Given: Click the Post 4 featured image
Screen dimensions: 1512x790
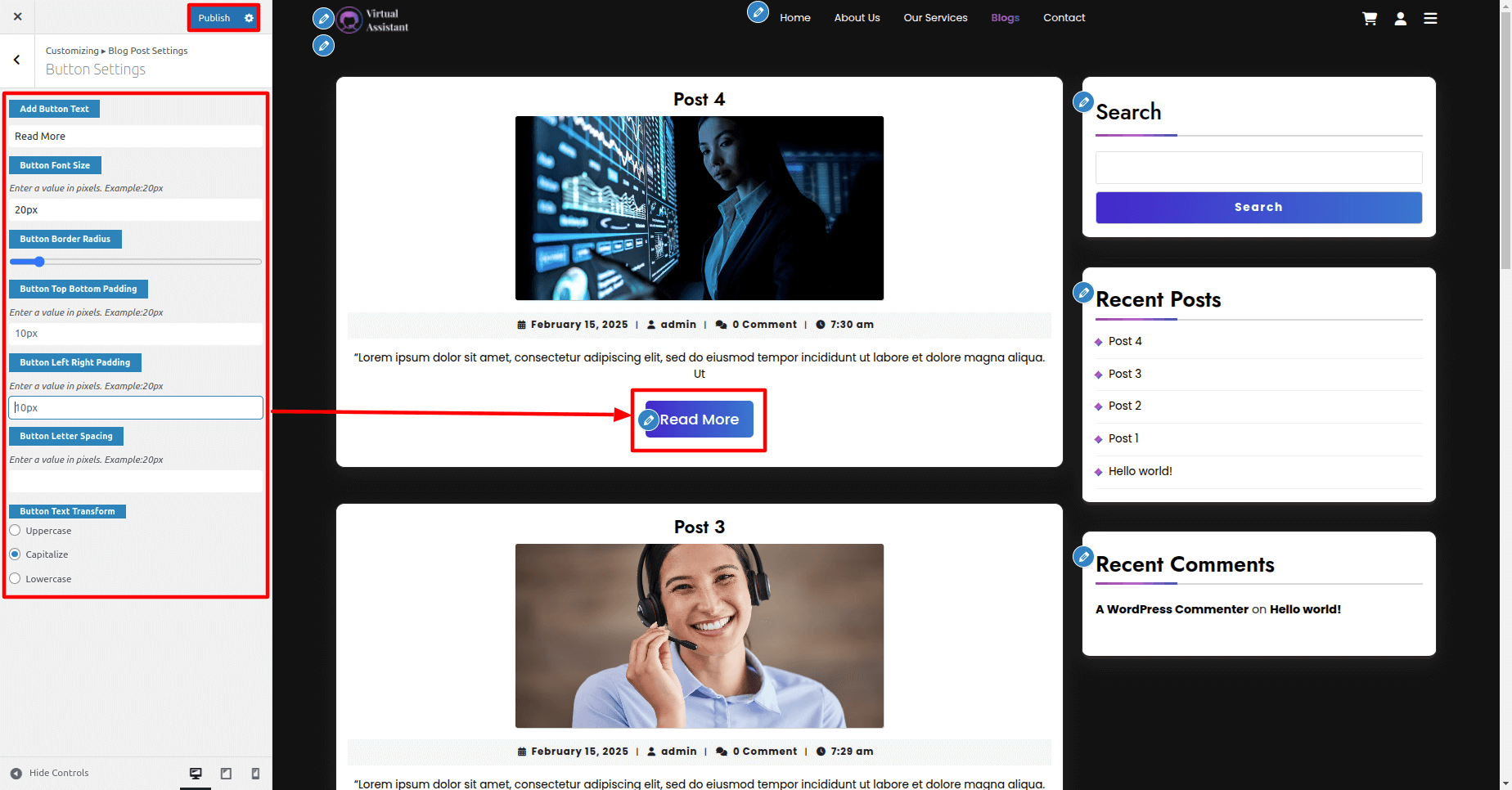Looking at the screenshot, I should coord(700,208).
